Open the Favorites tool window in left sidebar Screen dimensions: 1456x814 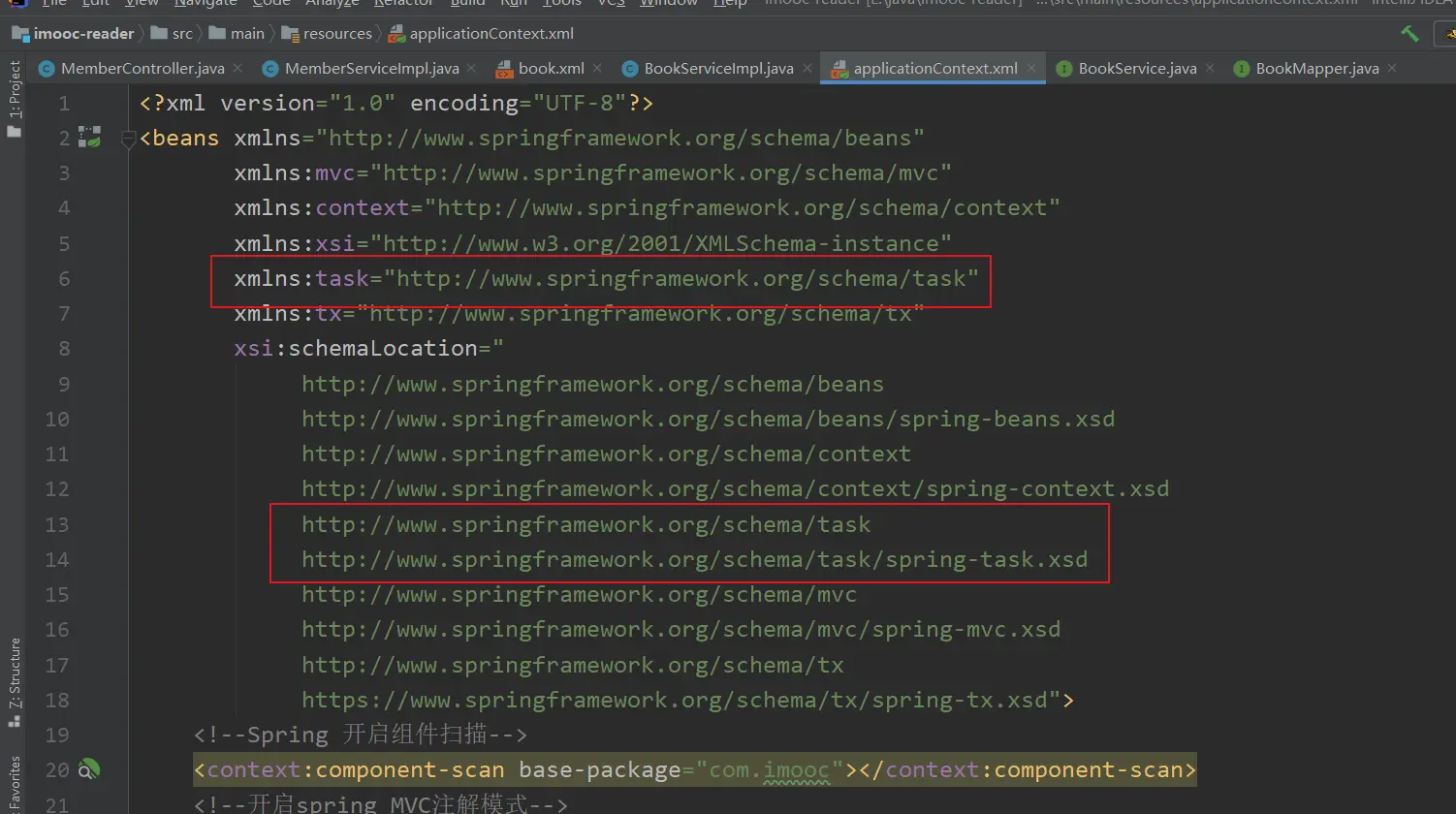pos(15,785)
